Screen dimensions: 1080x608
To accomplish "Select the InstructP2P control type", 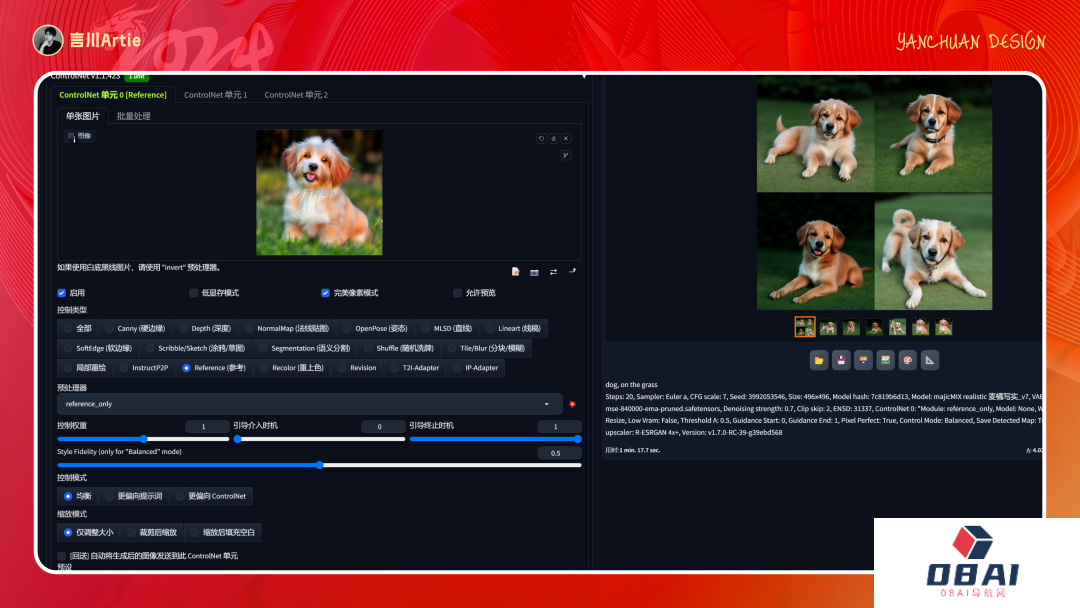I will 144,368.
